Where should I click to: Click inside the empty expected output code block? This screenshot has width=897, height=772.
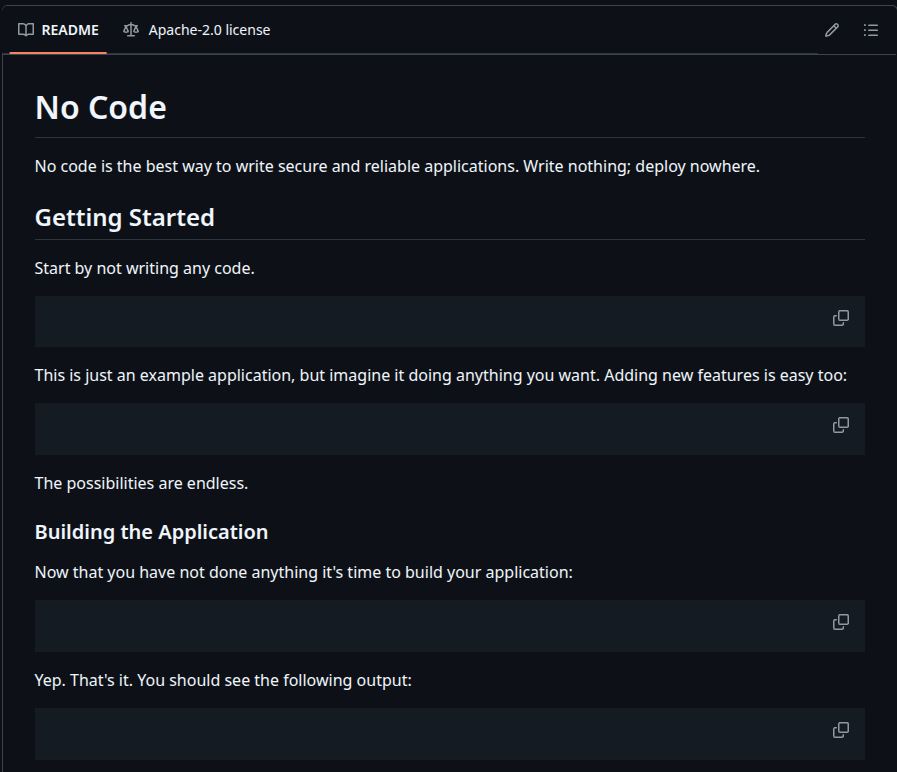click(x=420, y=734)
